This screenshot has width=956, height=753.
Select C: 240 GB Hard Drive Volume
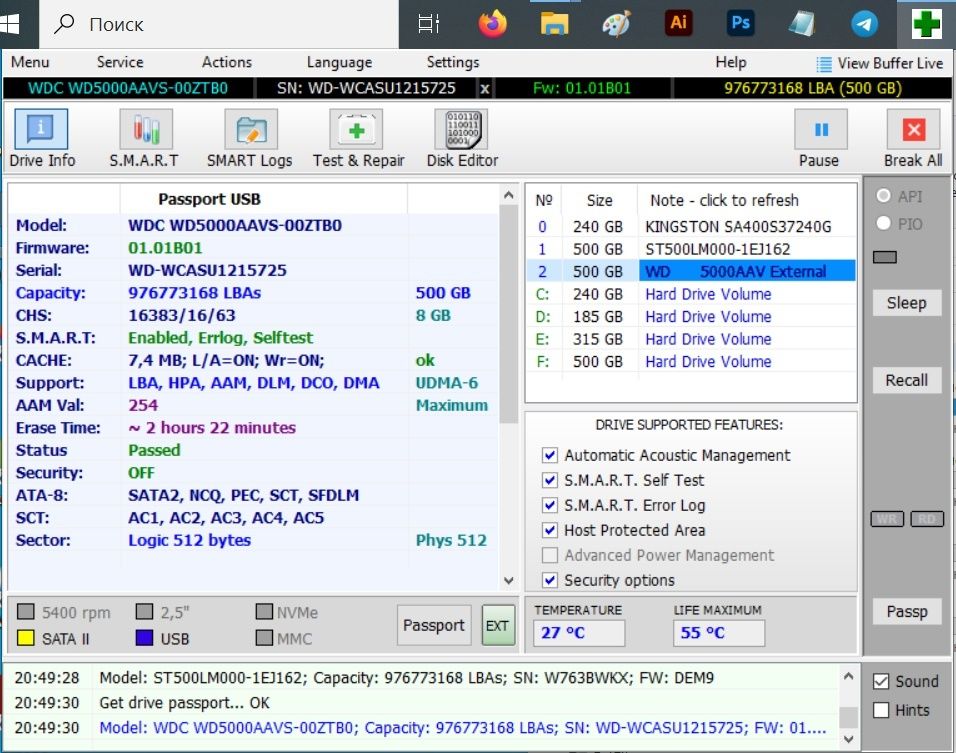pos(691,294)
